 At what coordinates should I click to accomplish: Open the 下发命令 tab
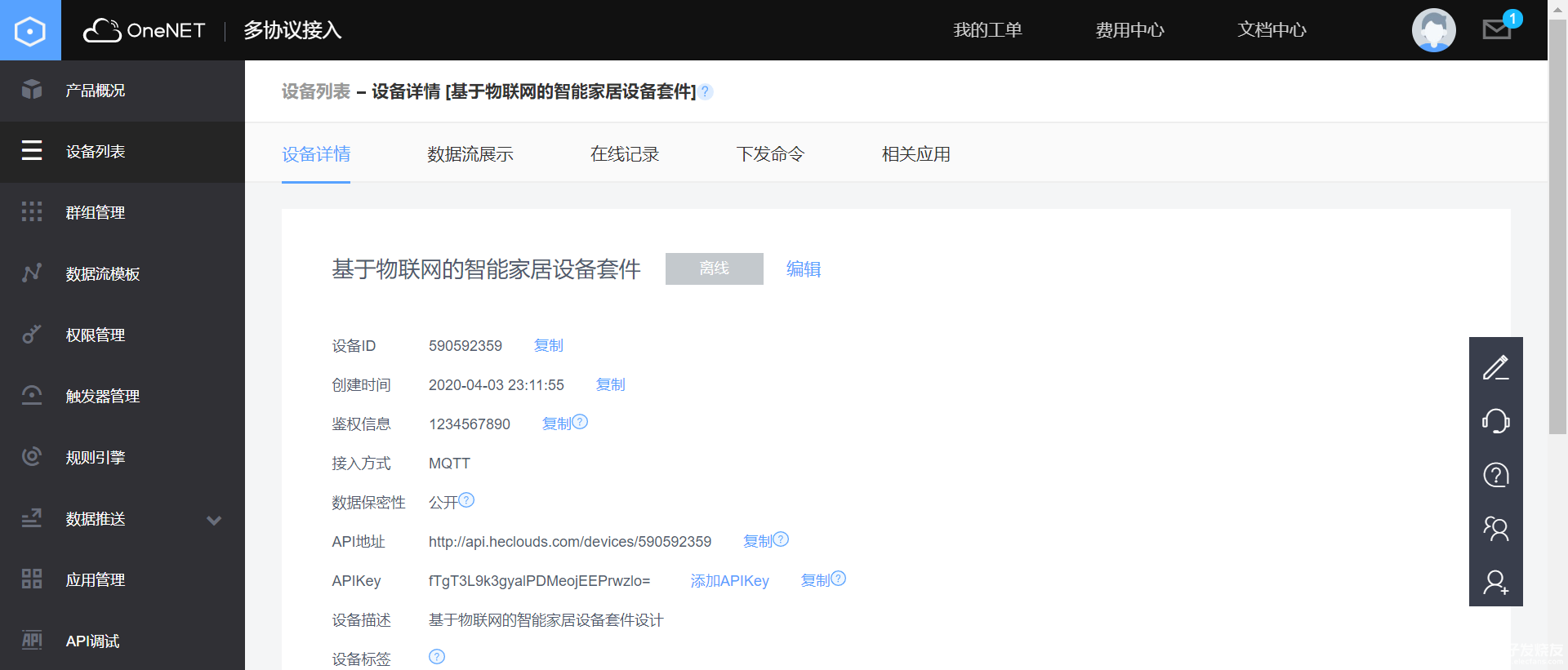769,154
